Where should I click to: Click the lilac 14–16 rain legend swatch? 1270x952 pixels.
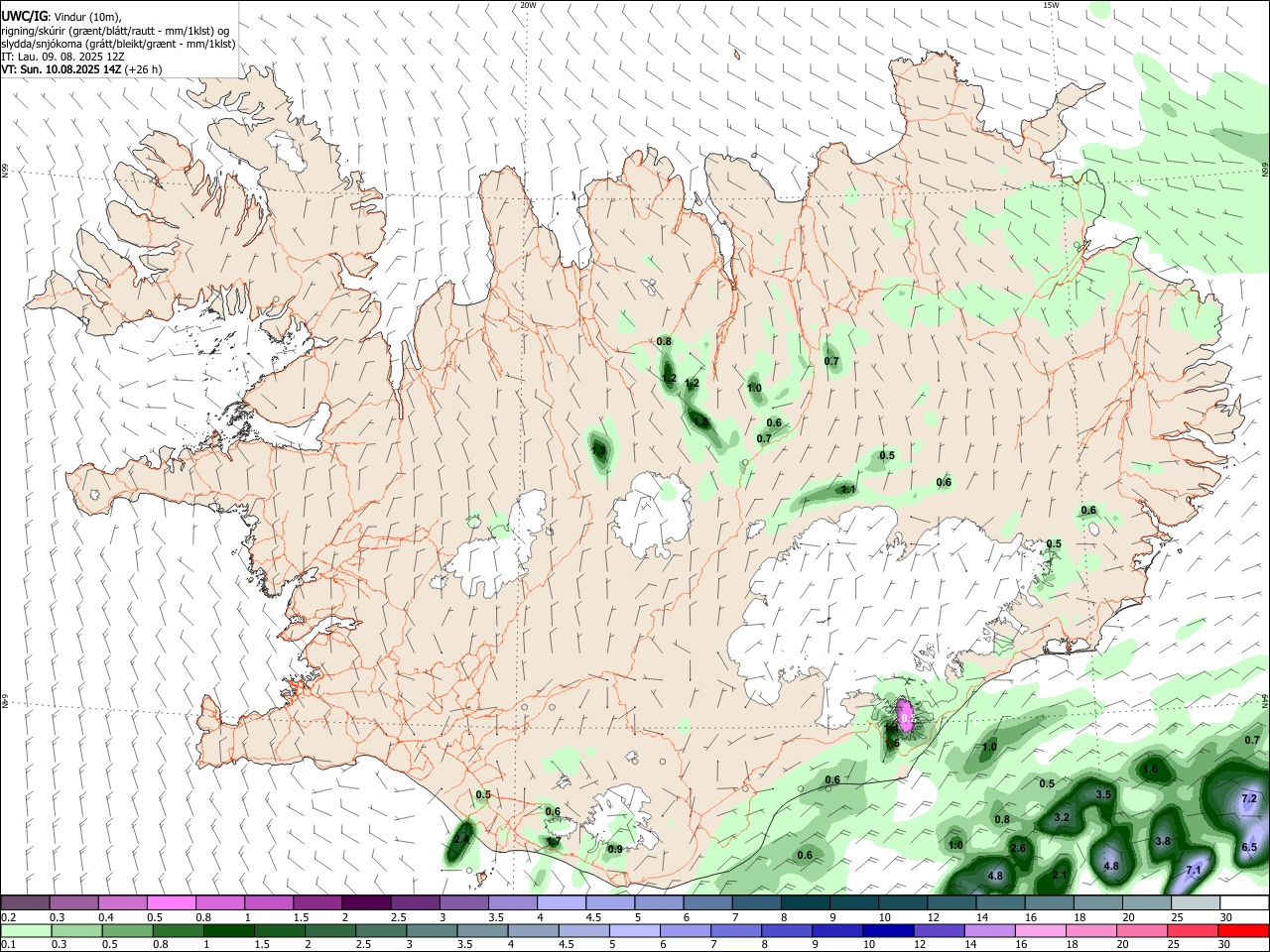tap(990, 931)
